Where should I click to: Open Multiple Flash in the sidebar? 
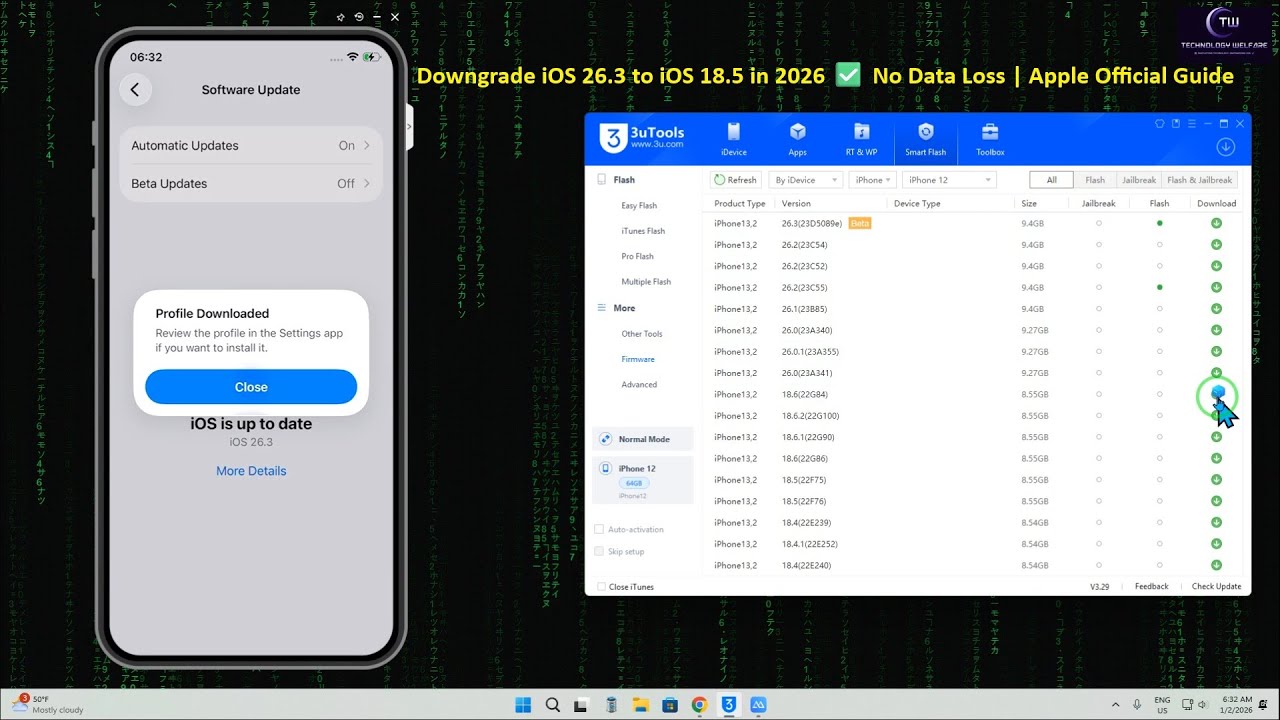tap(646, 282)
